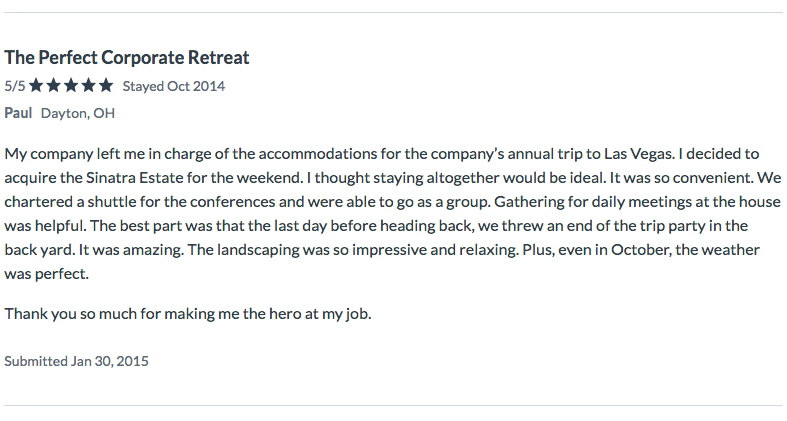Click the Dayton, OH location text
Image resolution: width=787 pixels, height=421 pixels.
(78, 113)
